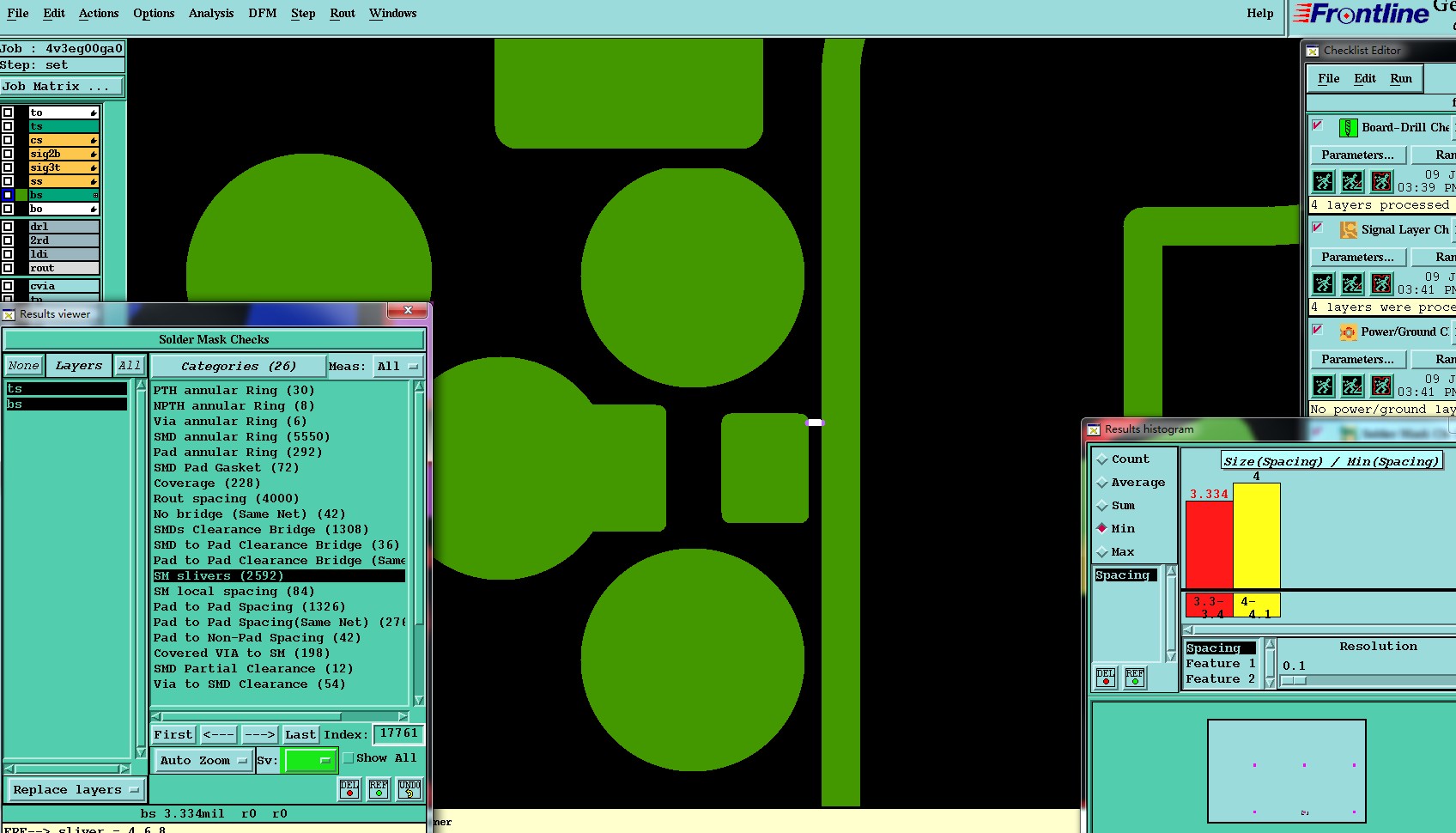
Task: Click first run icon under Board-Drill Checks
Action: point(1324,182)
